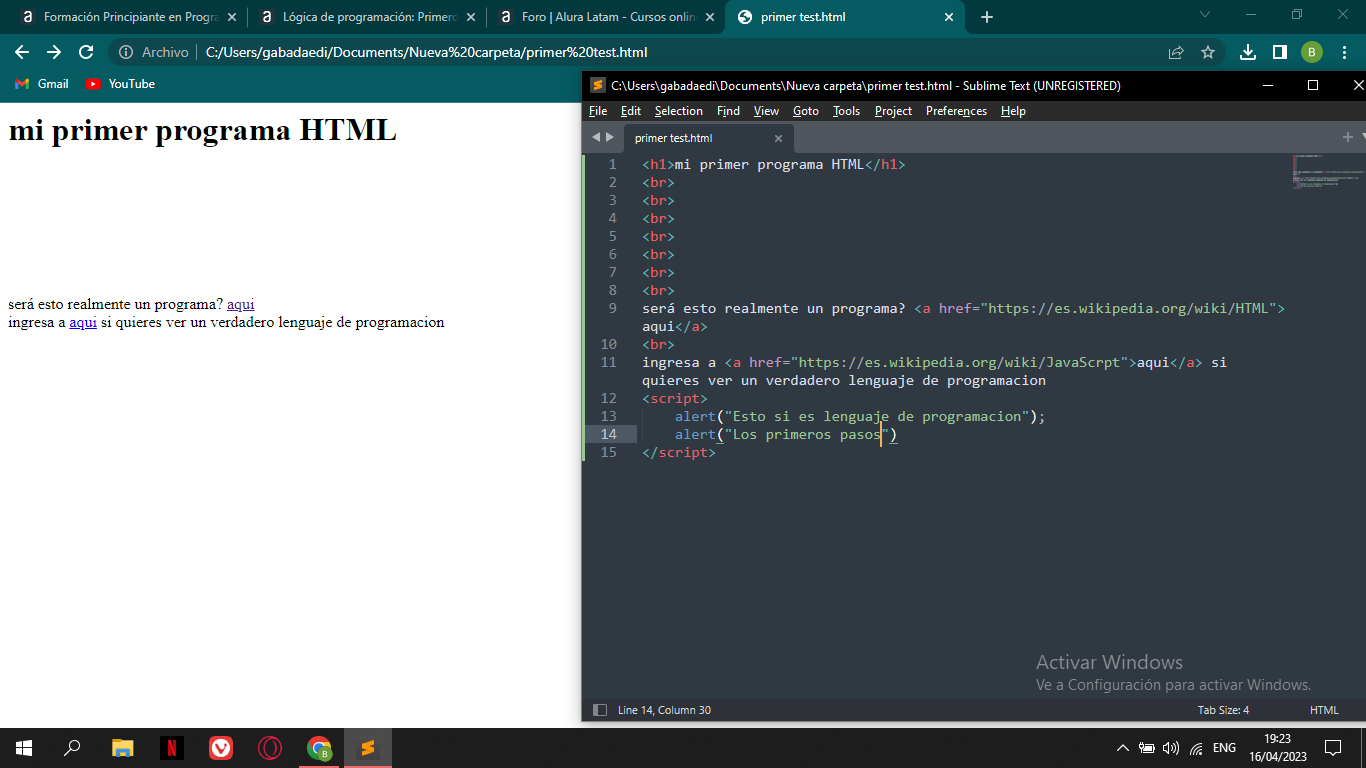This screenshot has height=768, width=1366.
Task: Open Windows notification center
Action: coord(1332,748)
